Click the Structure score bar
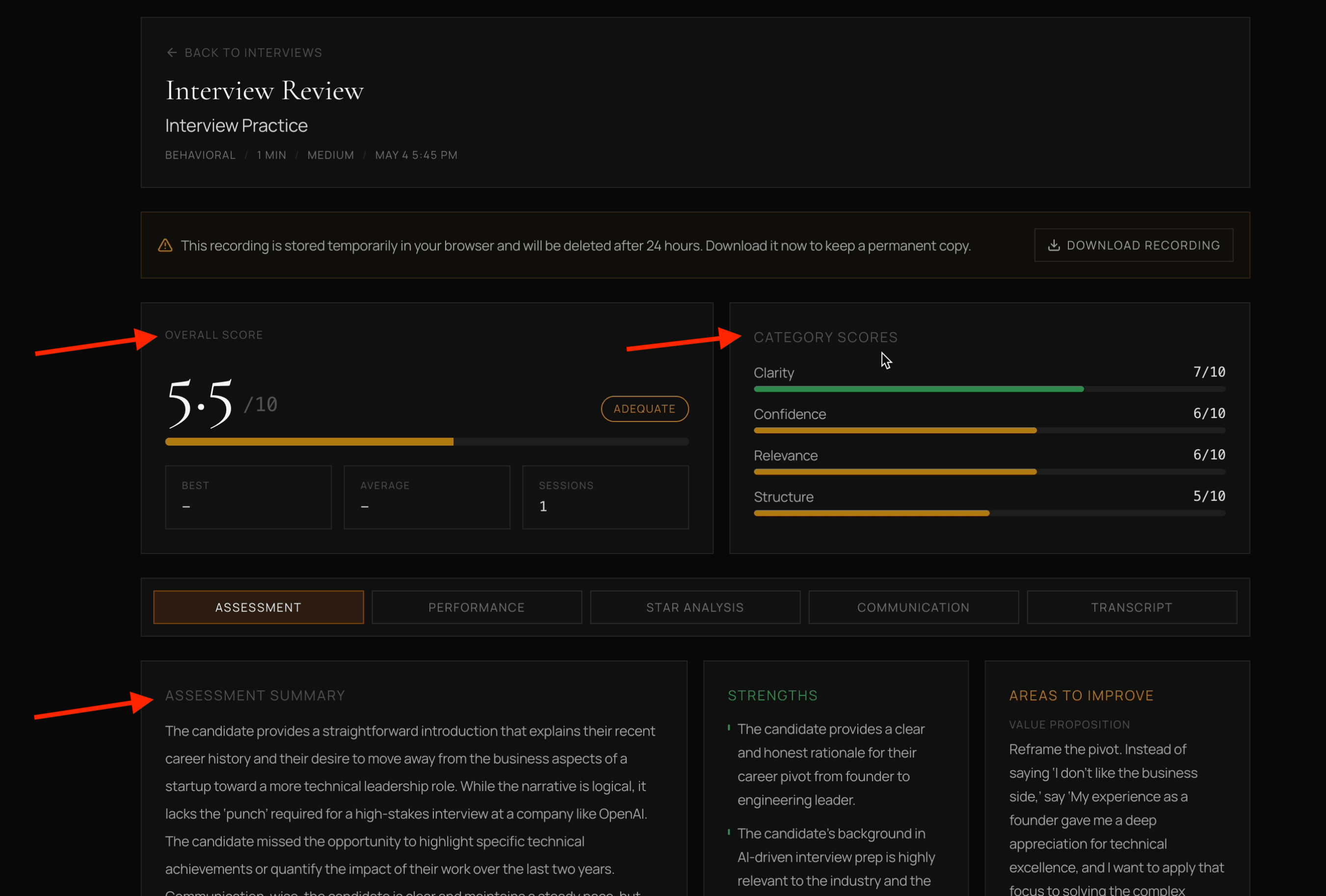 coord(989,513)
